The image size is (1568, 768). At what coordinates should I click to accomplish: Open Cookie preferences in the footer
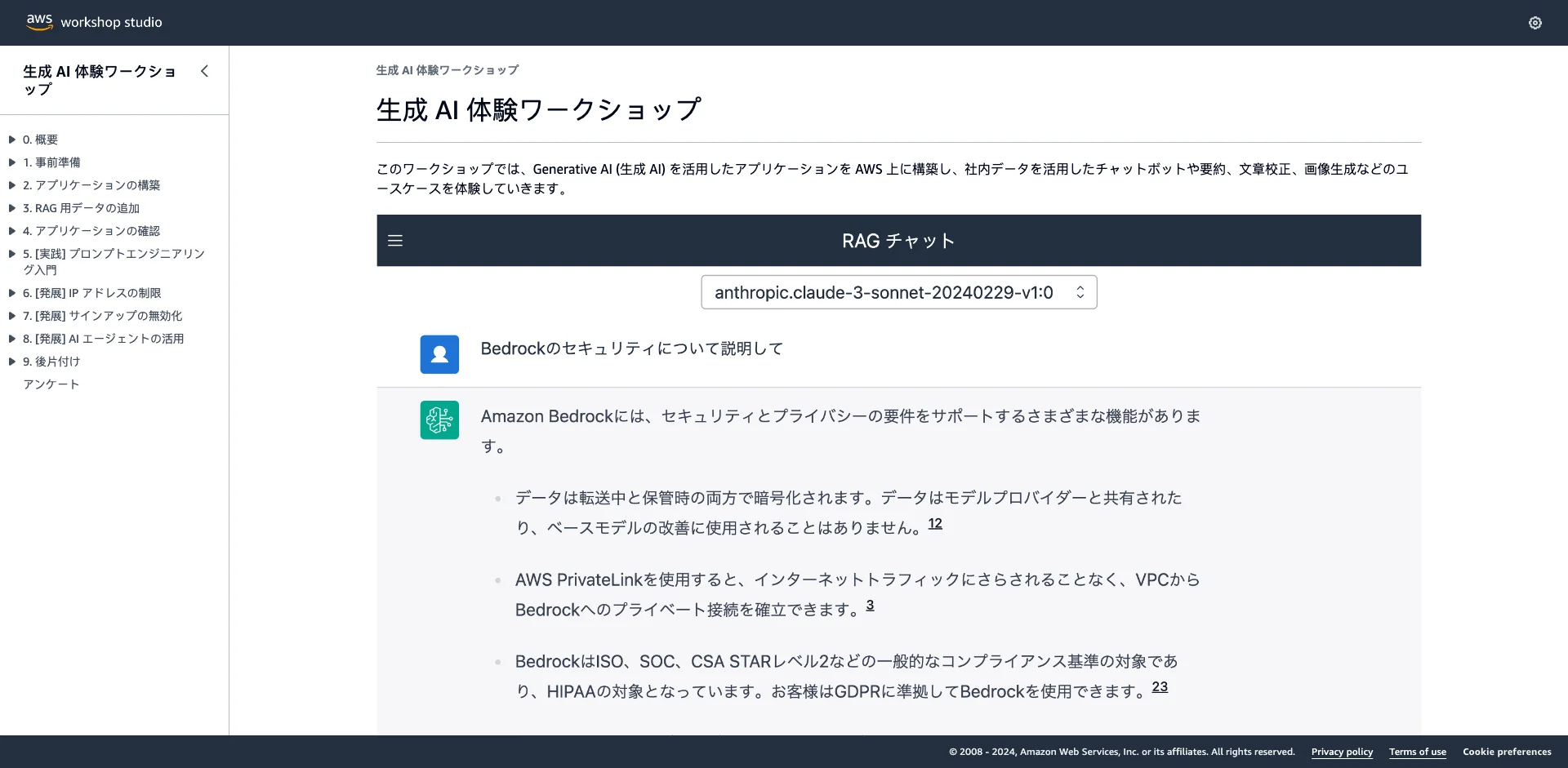pos(1507,752)
